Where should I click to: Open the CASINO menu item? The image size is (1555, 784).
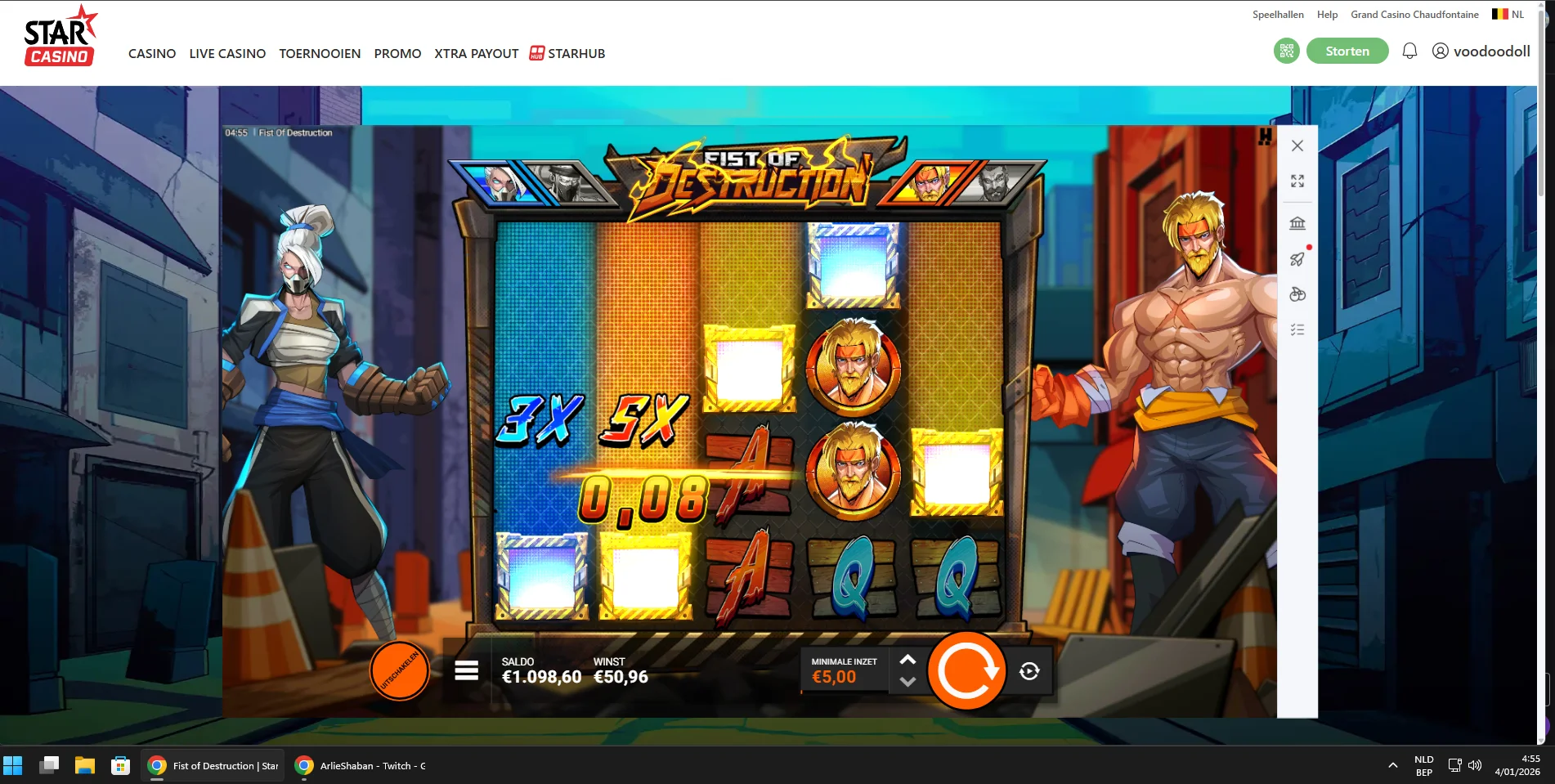(x=152, y=53)
